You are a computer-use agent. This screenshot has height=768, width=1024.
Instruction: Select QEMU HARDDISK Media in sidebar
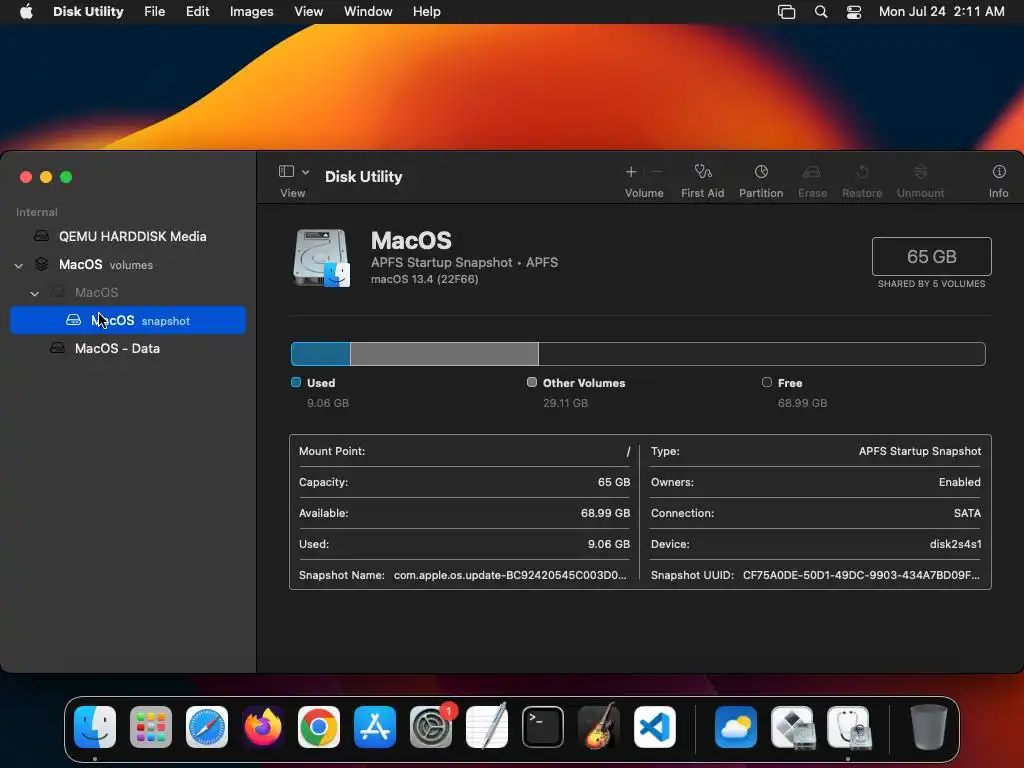(128, 236)
